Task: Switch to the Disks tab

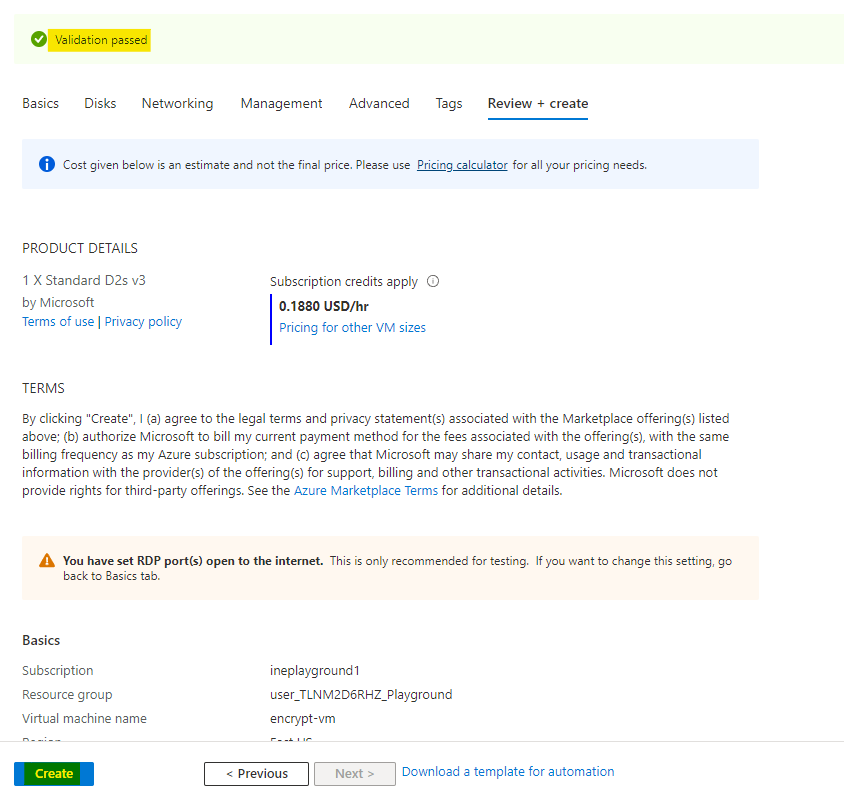Action: pyautogui.click(x=100, y=103)
